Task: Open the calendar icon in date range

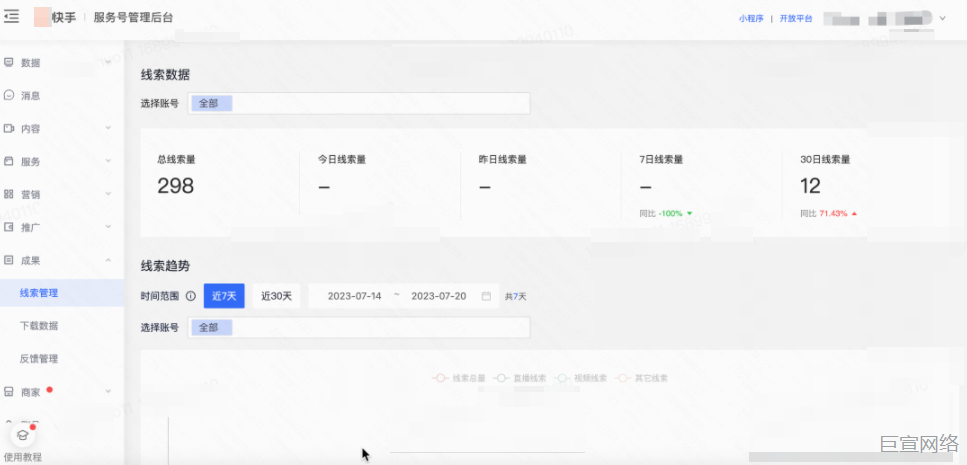Action: pos(486,296)
